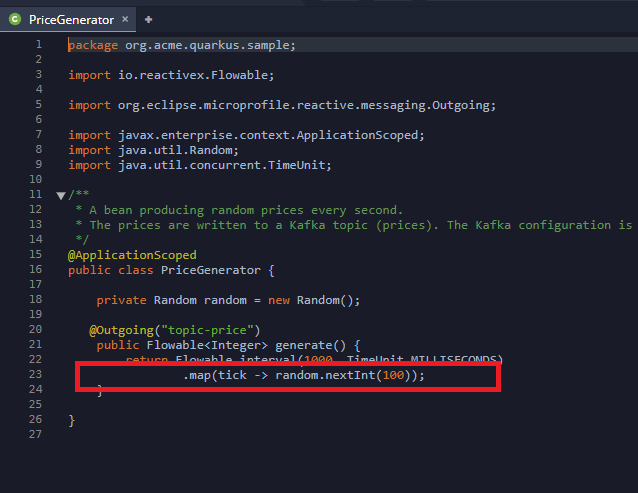Click line number 15 in the gutter
Viewport: 638px width, 493px height.
click(36, 255)
